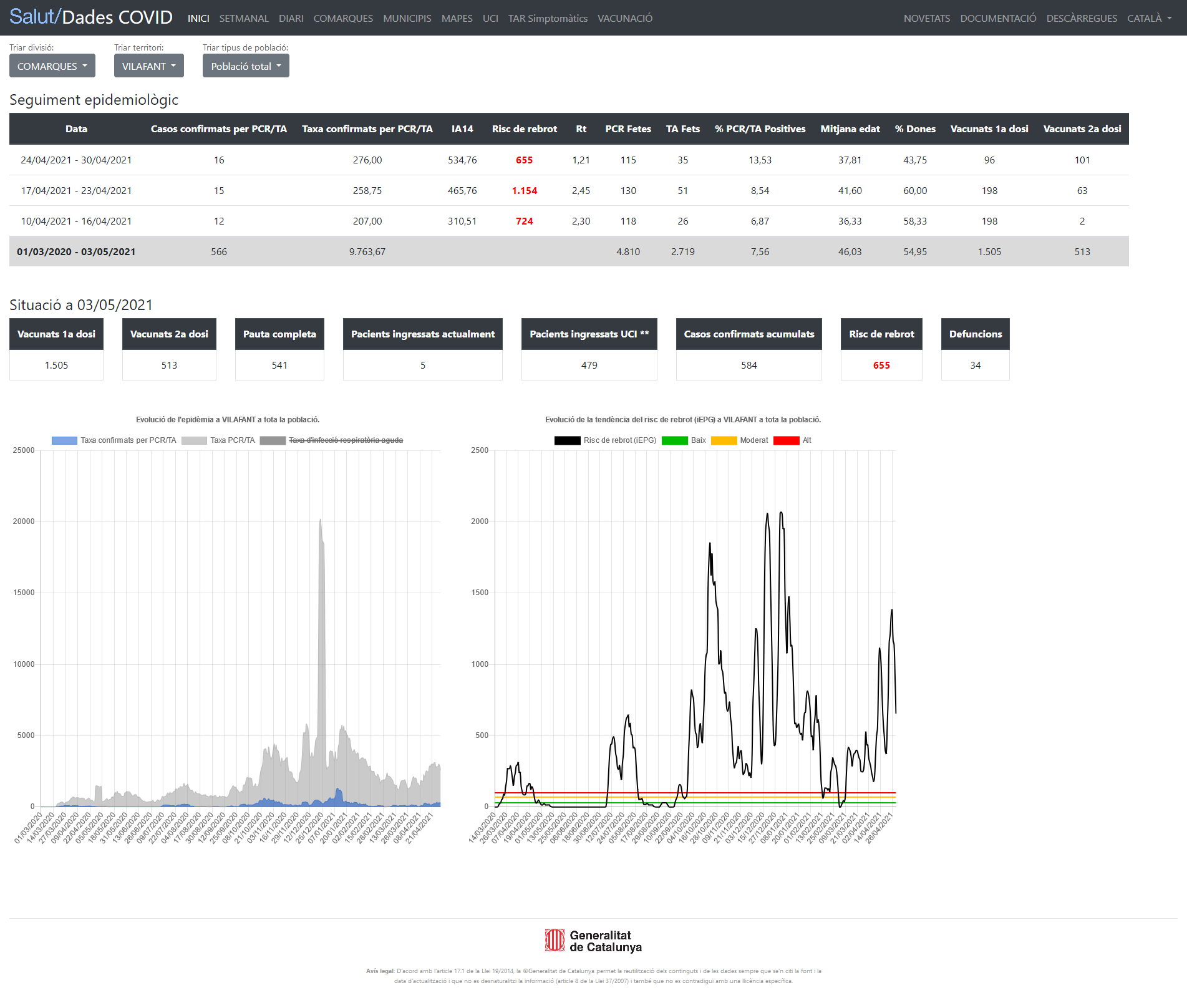
Task: Select the MAPES navigation item
Action: coord(457,18)
